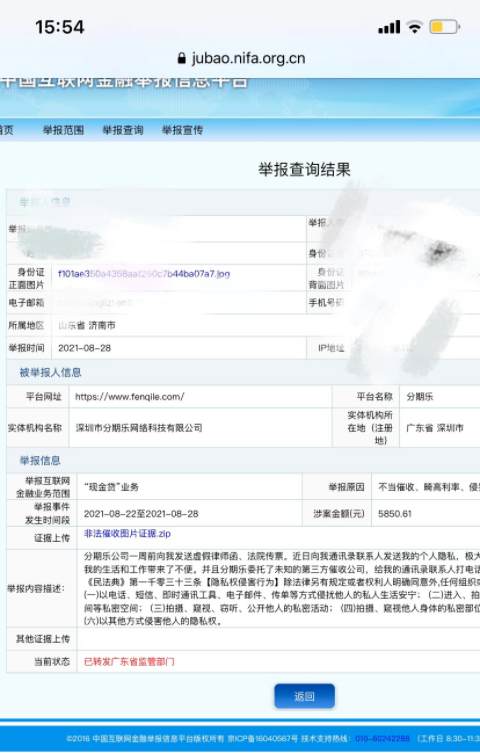The width and height of the screenshot is (480, 753).
Task: Click the 2021-08-22至2021-08-28 date range
Action: [141, 514]
